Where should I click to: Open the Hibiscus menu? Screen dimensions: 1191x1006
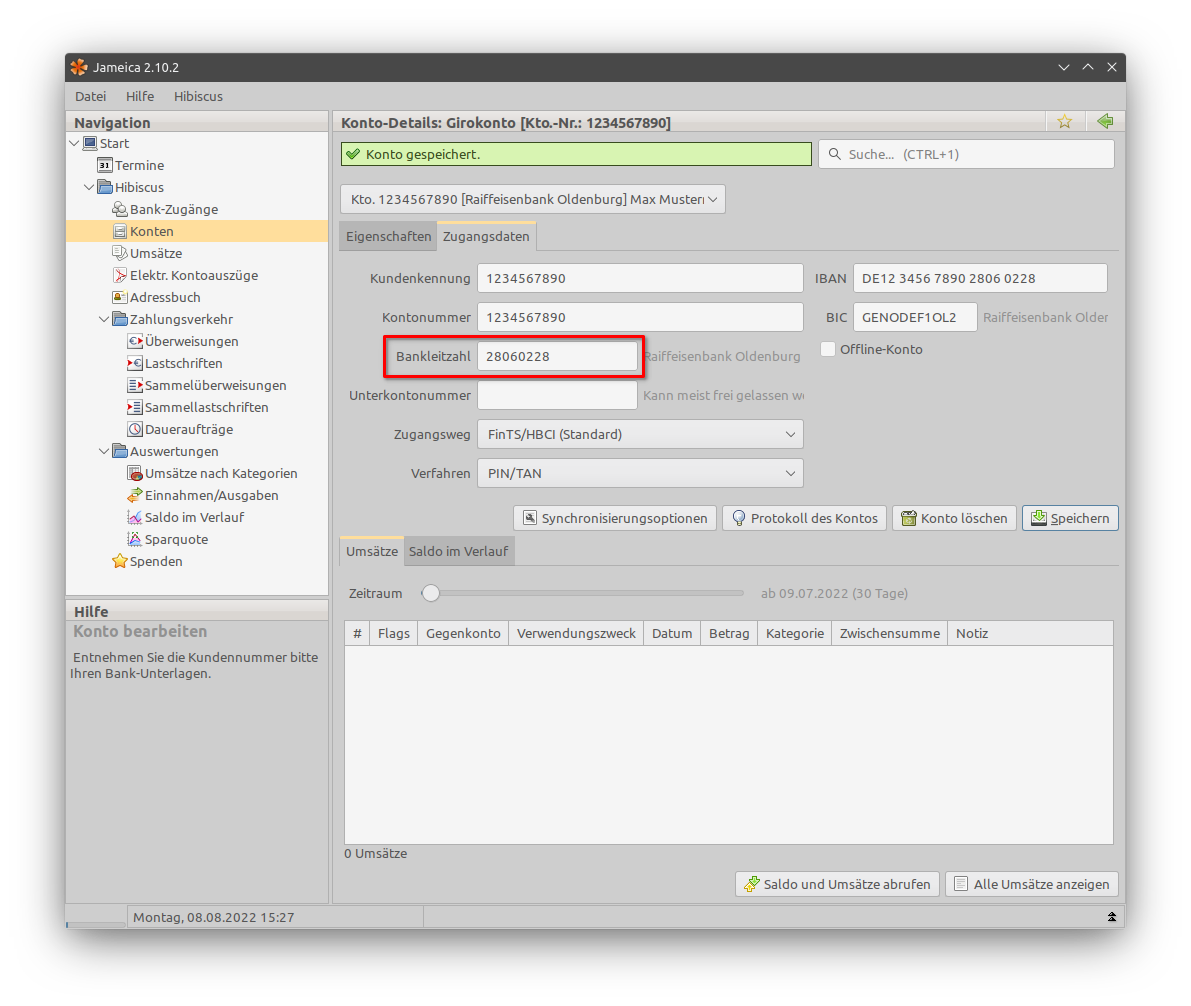pos(198,96)
